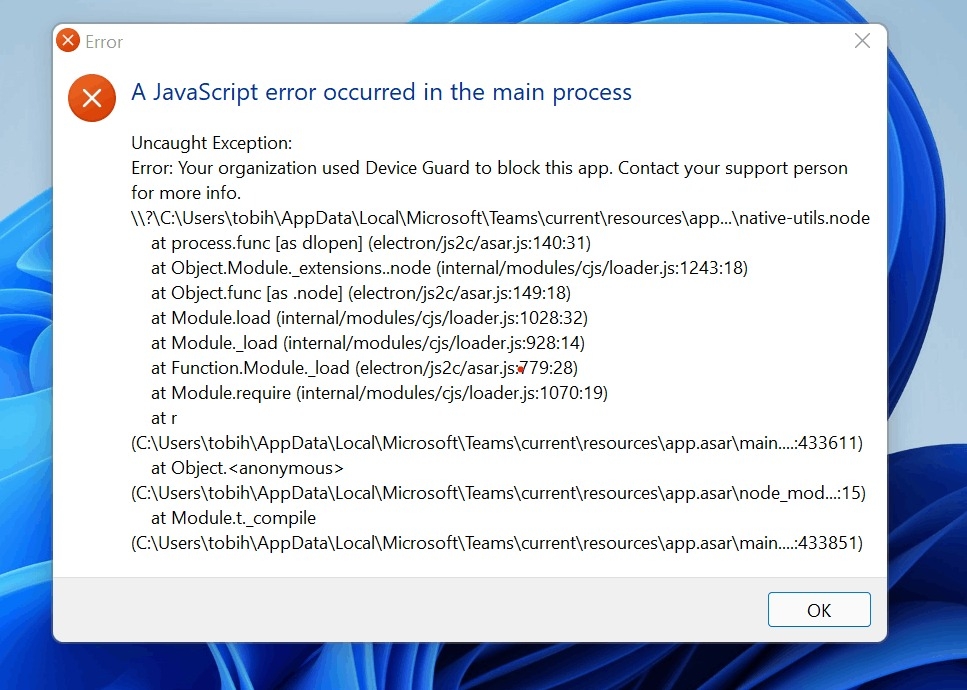Click the app.asar main path ending 433611
The width and height of the screenshot is (967, 690).
click(495, 442)
